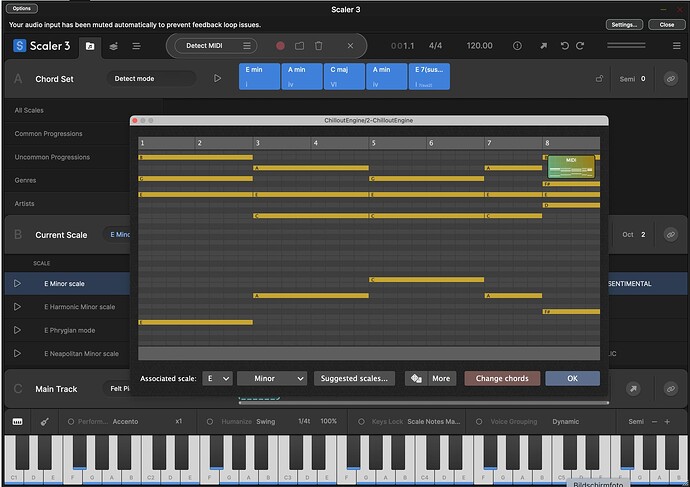Click the folder icon next to record

(x=299, y=46)
